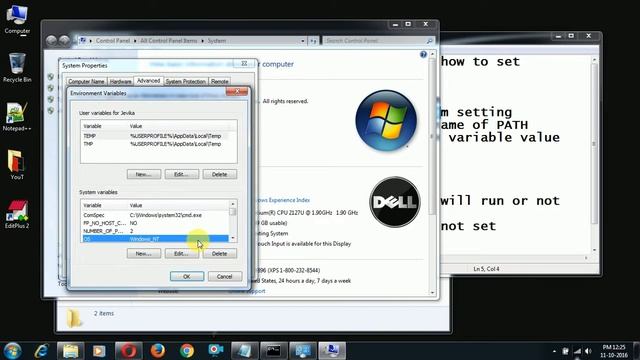This screenshot has width=640, height=360.
Task: Click Edit under System variables
Action: [182, 253]
